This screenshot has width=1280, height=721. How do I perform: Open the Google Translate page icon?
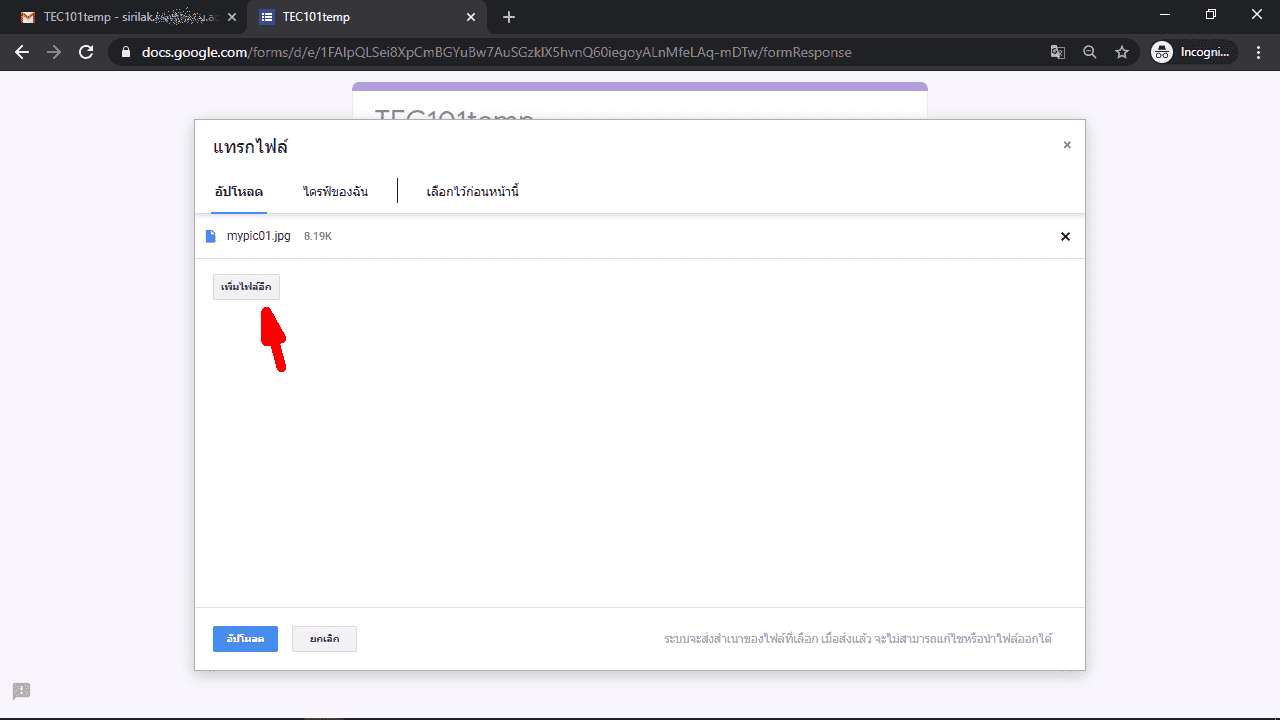(1057, 52)
